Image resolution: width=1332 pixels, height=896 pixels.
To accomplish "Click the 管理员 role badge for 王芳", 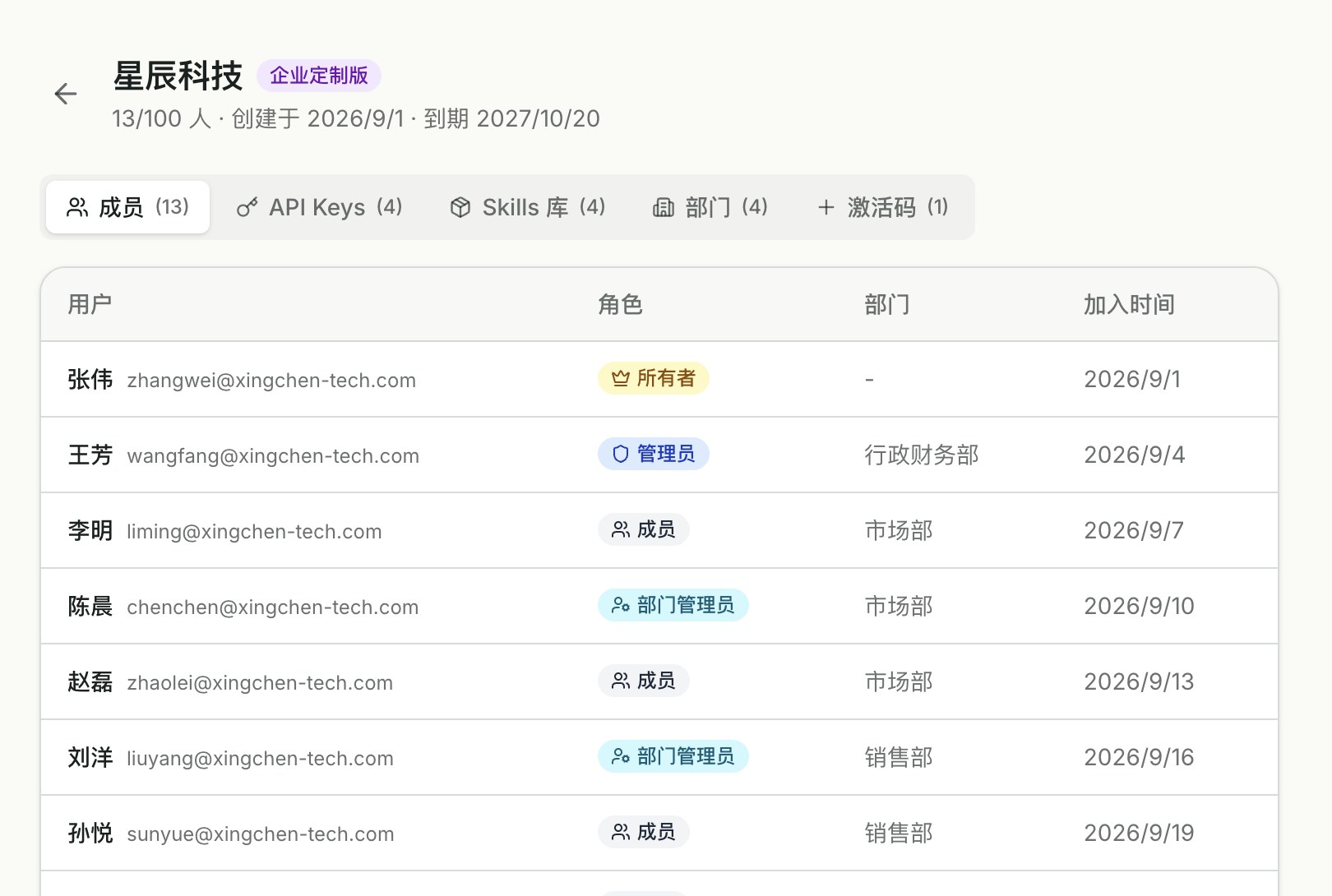I will click(x=654, y=454).
